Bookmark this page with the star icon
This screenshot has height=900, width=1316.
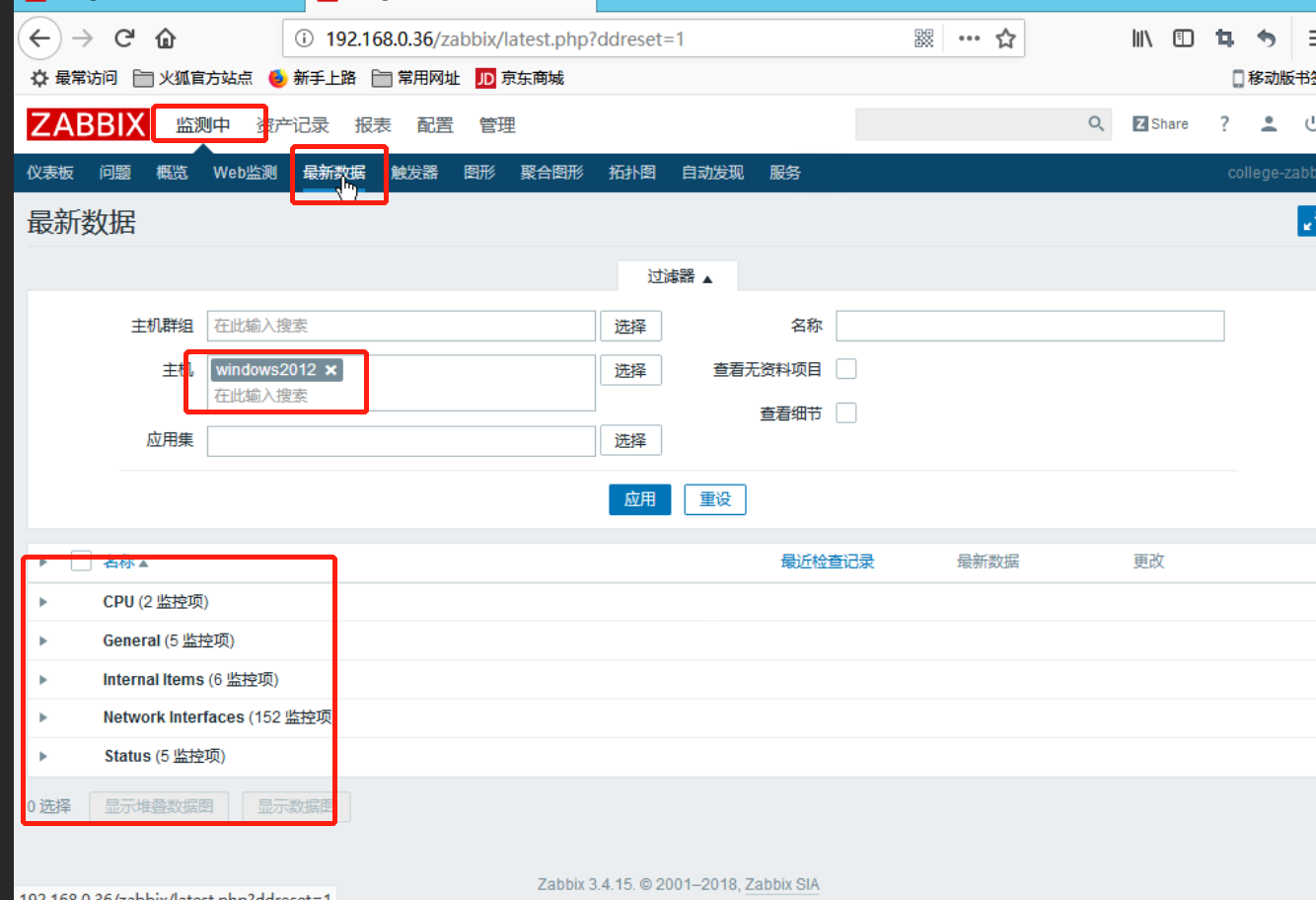coord(1005,38)
